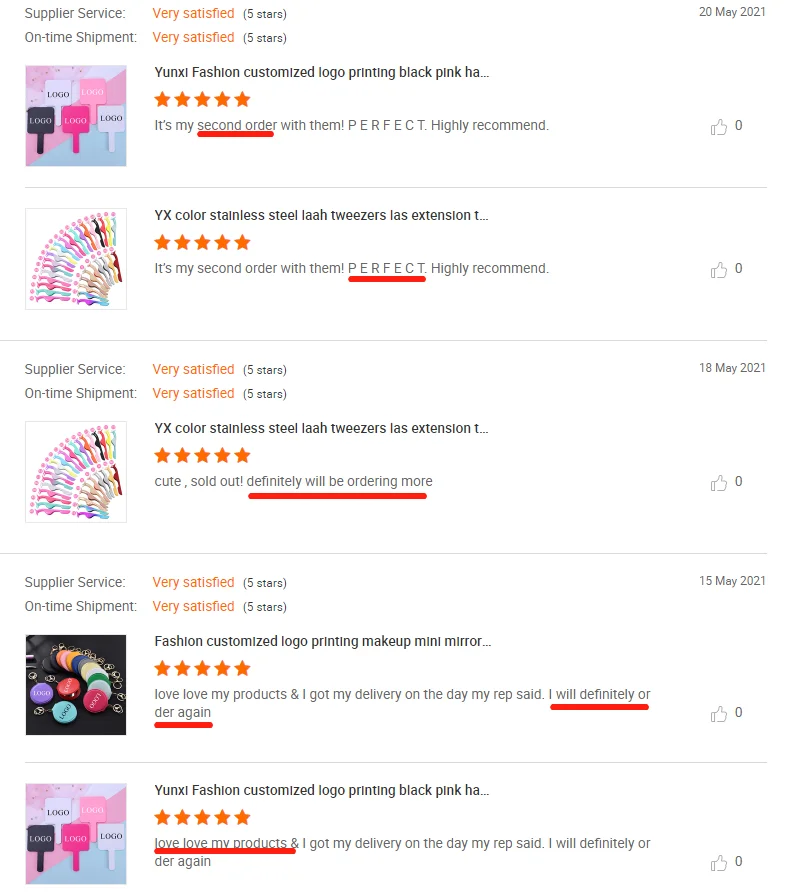Open top pink hand mirror product thumbnail
790x892 pixels.
(x=76, y=115)
